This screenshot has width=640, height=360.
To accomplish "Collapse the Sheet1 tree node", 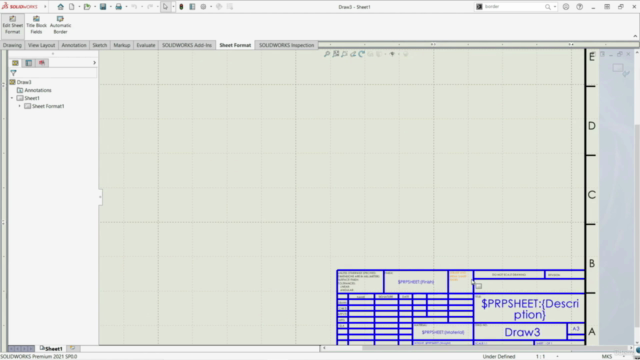I will [x=12, y=98].
